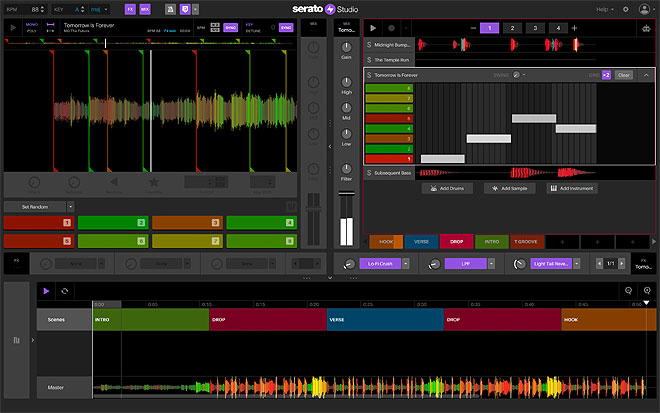660x413 pixels.
Task: Click the Lo-Fi Crush effect knob
Action: point(349,264)
